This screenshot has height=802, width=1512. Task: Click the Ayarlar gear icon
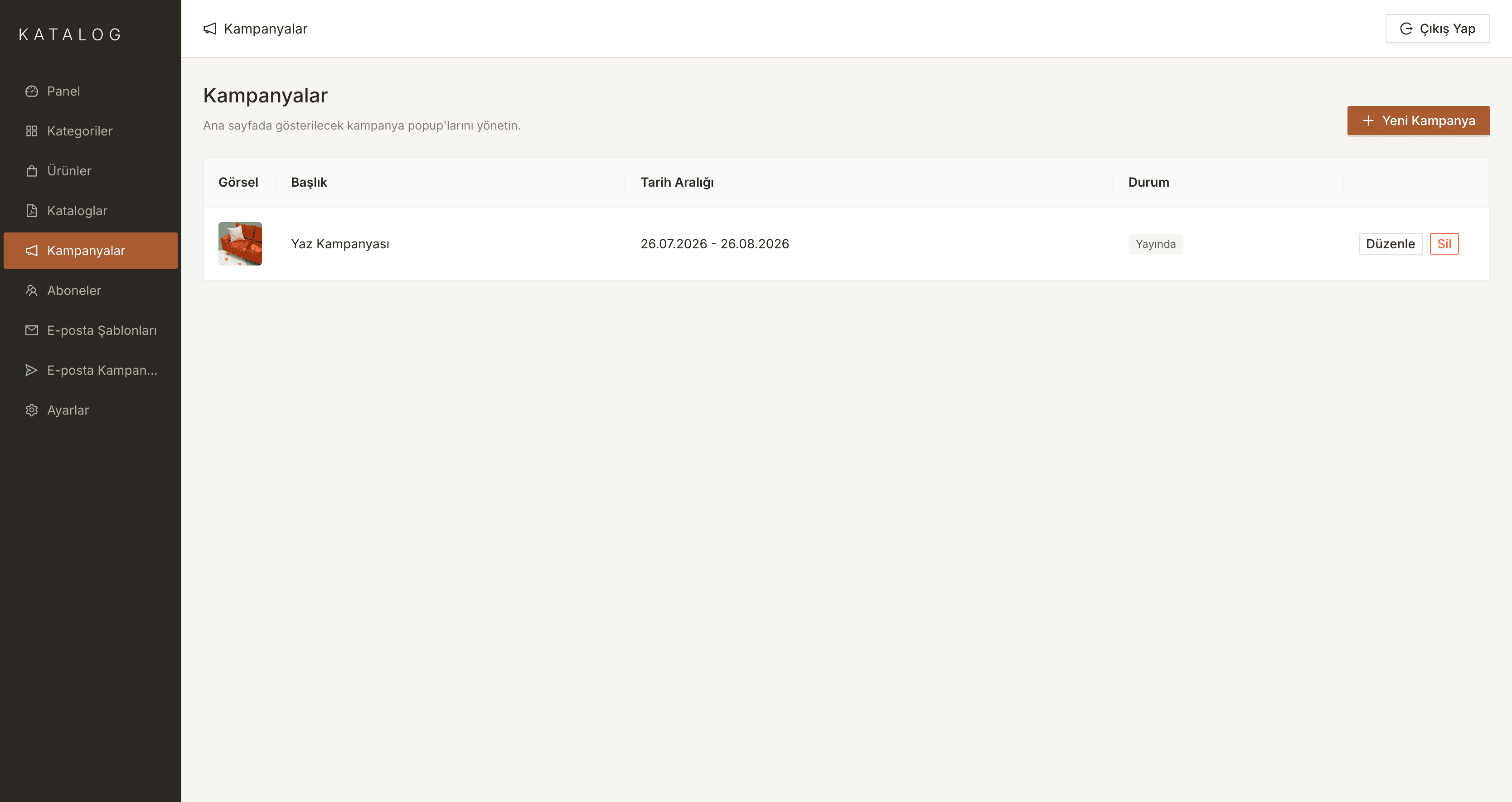click(32, 410)
